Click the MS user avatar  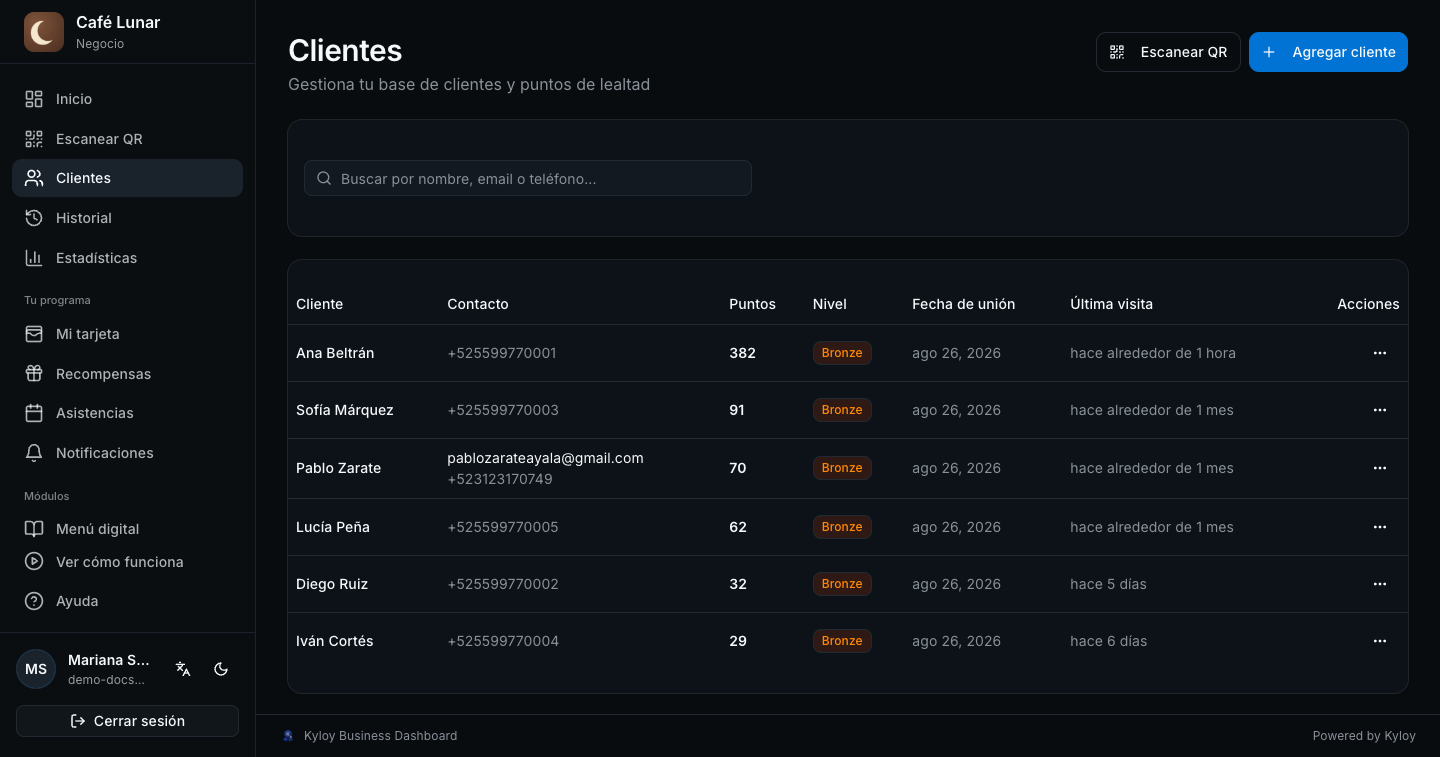[36, 669]
